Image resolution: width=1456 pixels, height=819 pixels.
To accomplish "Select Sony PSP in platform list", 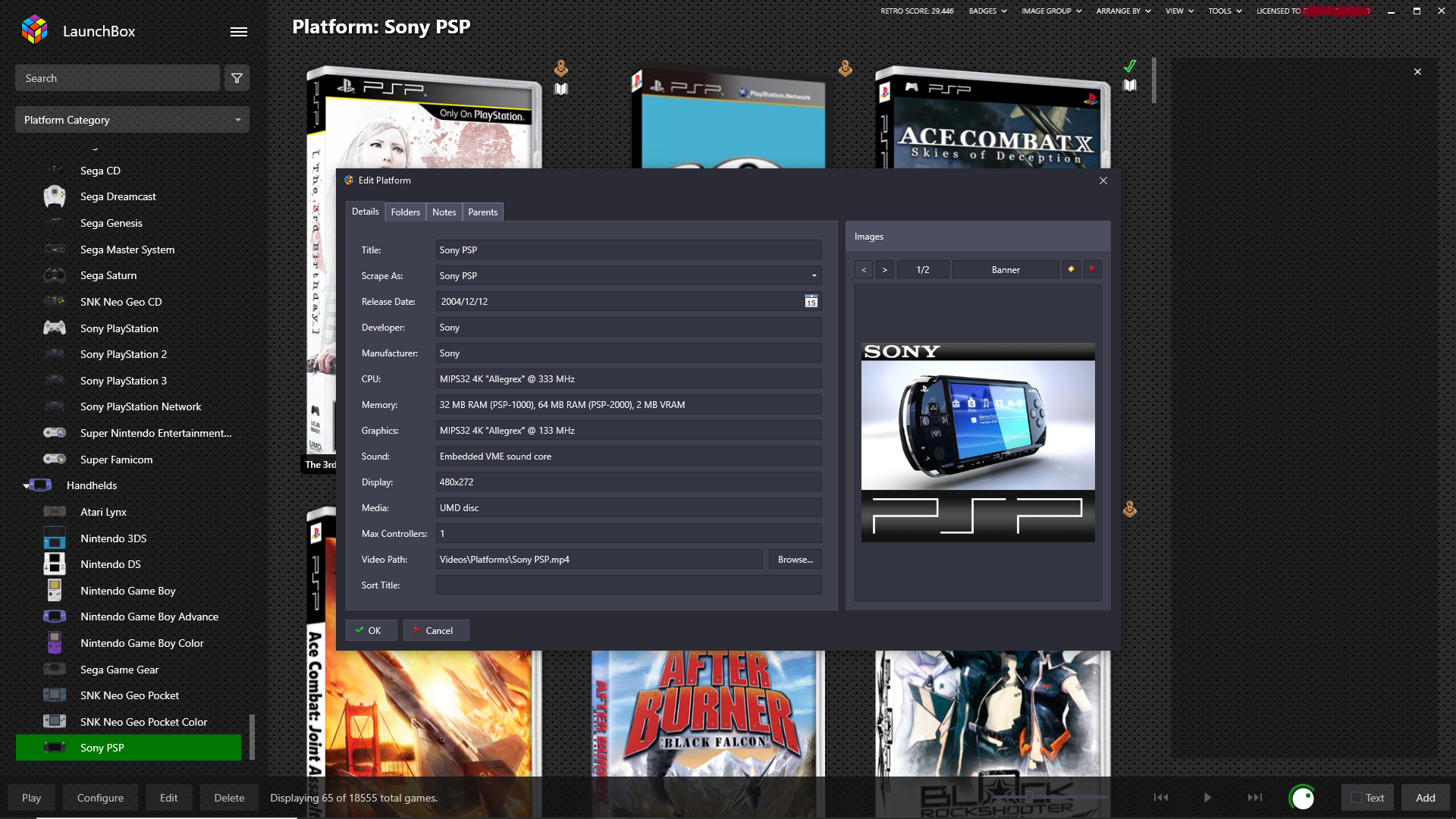I will [x=128, y=748].
